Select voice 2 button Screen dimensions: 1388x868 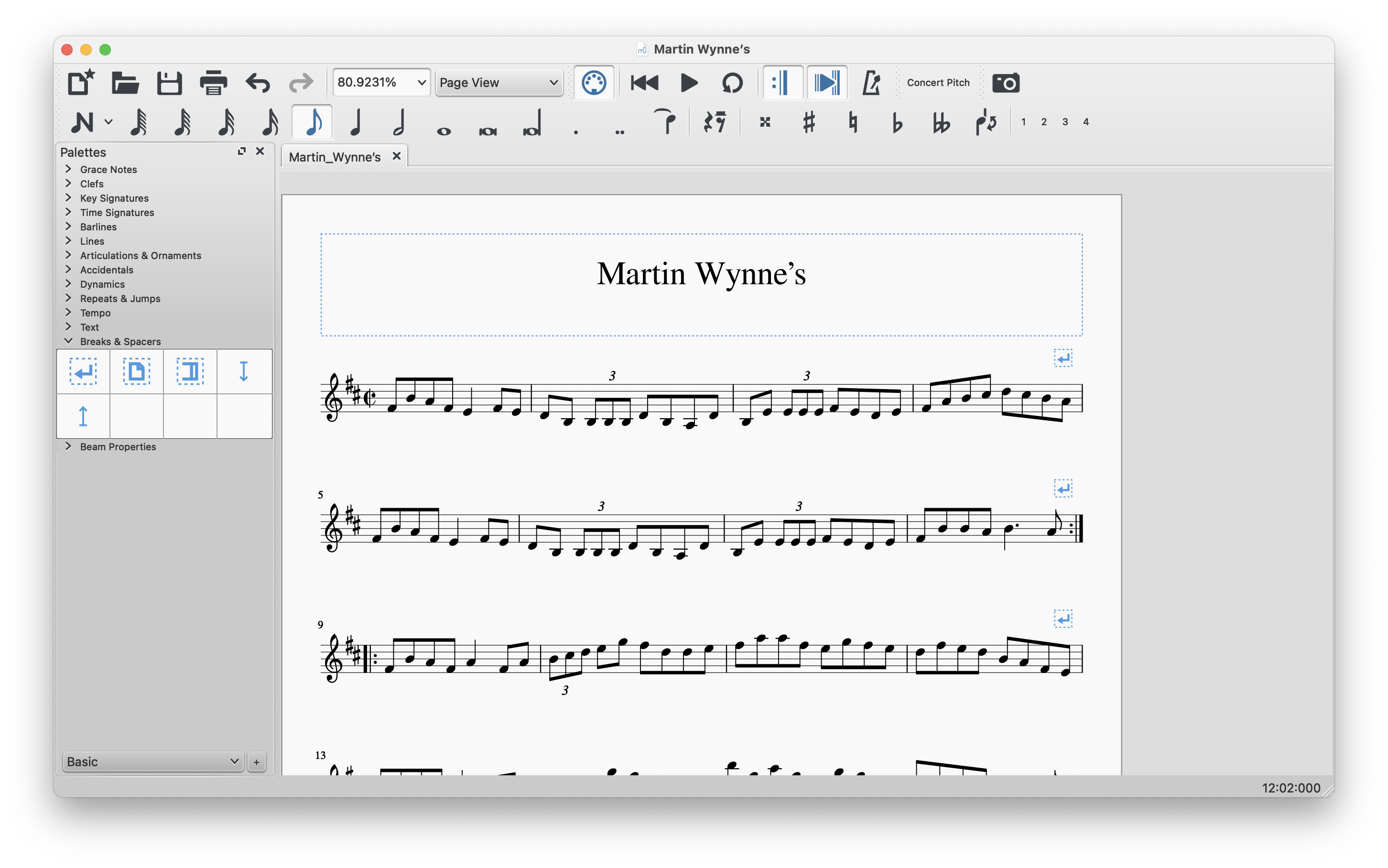tap(1043, 122)
